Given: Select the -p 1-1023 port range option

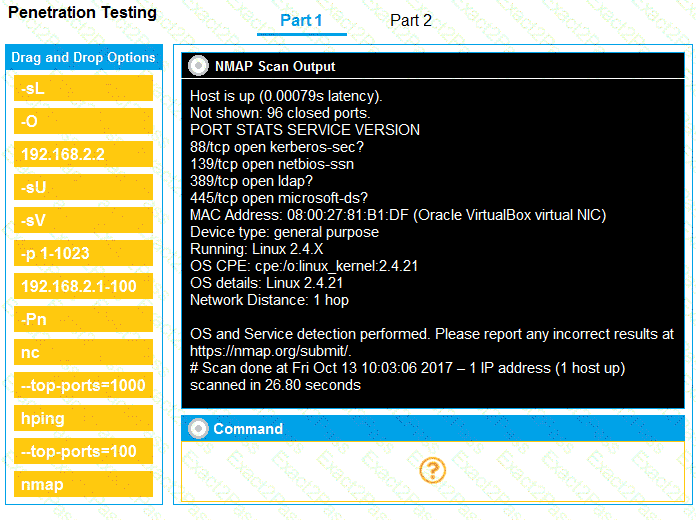Looking at the screenshot, I should point(84,254).
